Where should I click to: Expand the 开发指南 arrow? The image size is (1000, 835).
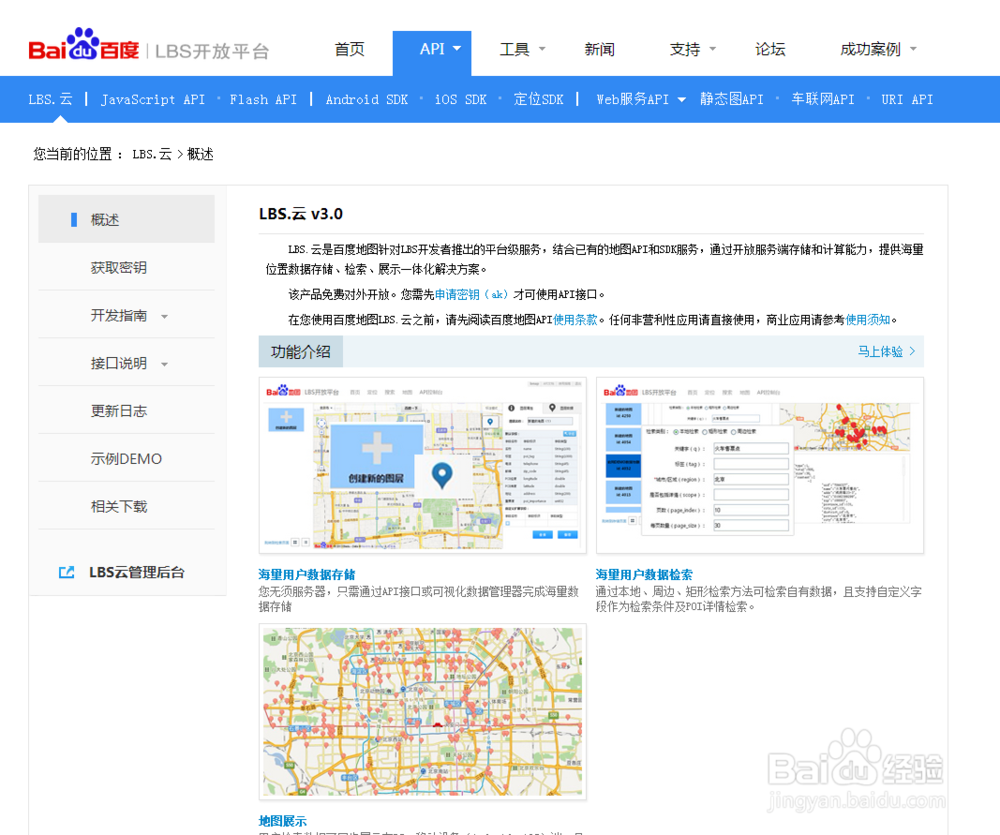165,316
